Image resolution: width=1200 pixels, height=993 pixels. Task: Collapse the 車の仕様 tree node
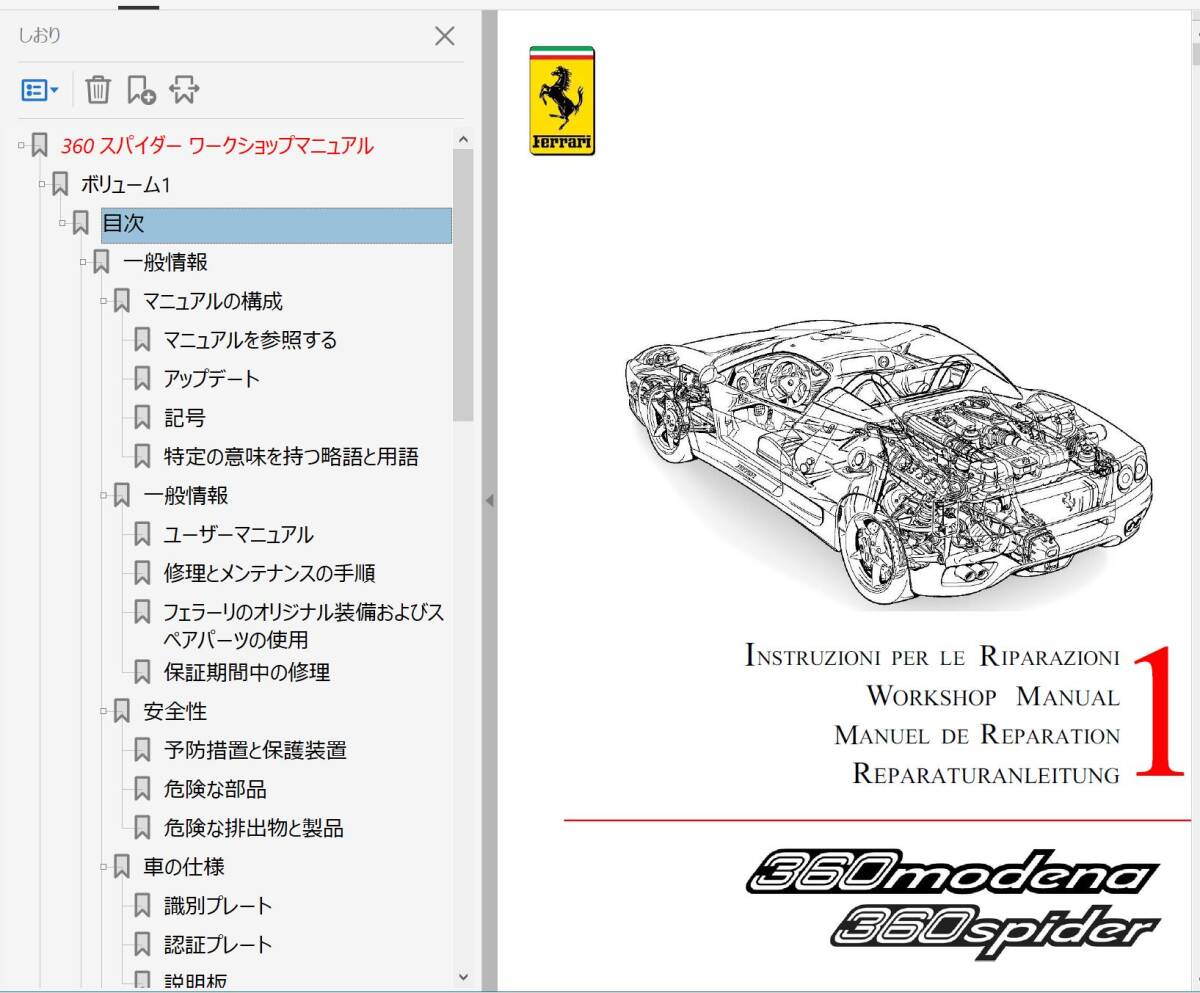coord(104,866)
